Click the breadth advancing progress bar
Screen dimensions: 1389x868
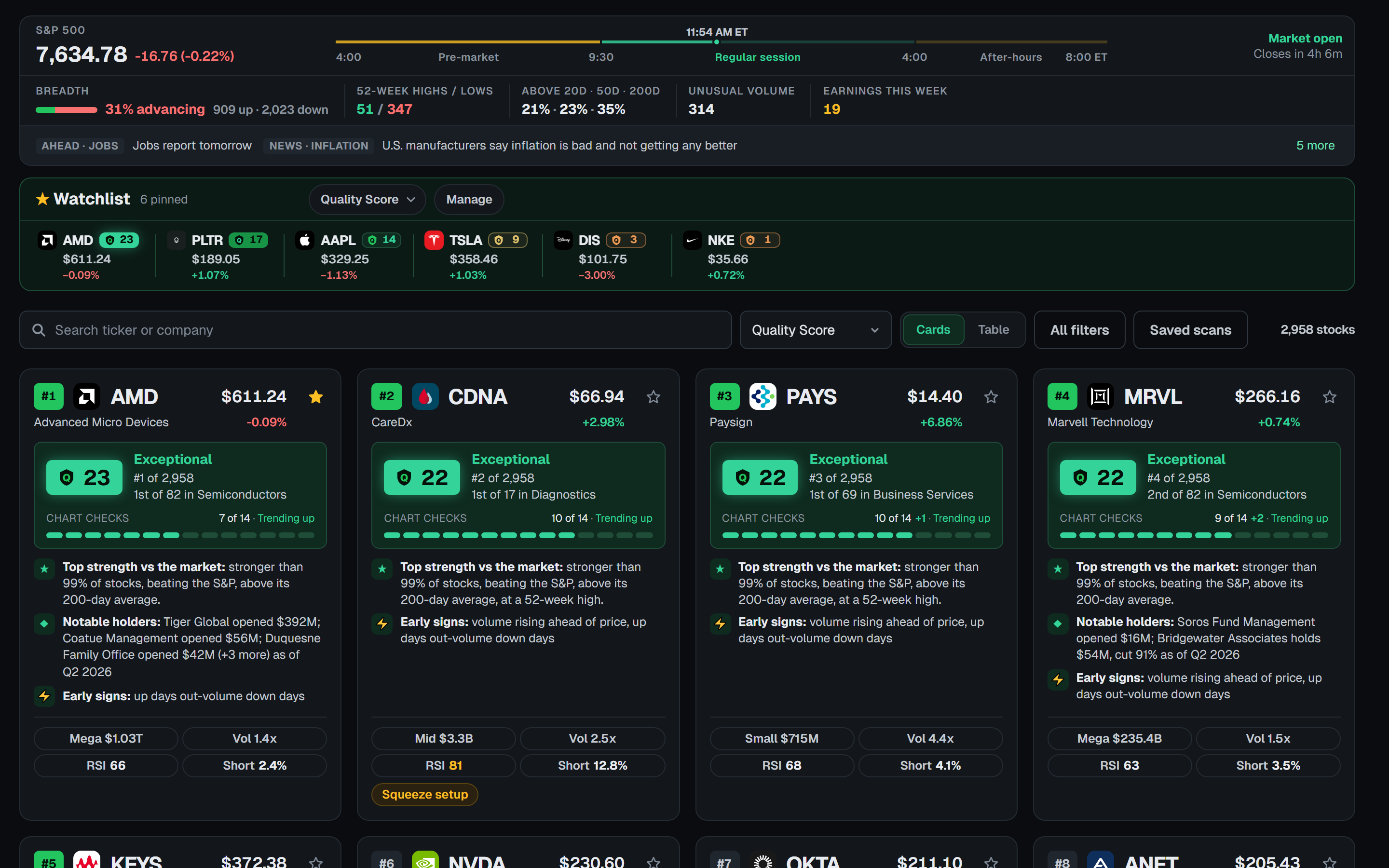(67, 109)
